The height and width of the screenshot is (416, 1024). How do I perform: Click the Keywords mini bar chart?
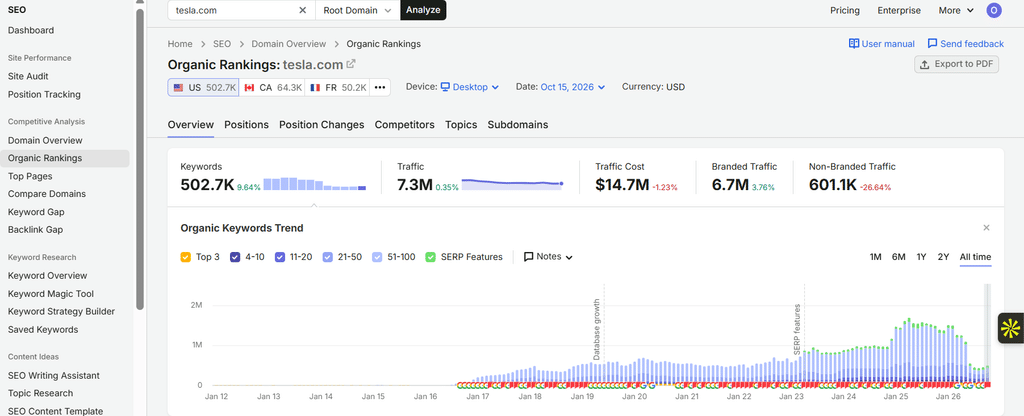[315, 184]
